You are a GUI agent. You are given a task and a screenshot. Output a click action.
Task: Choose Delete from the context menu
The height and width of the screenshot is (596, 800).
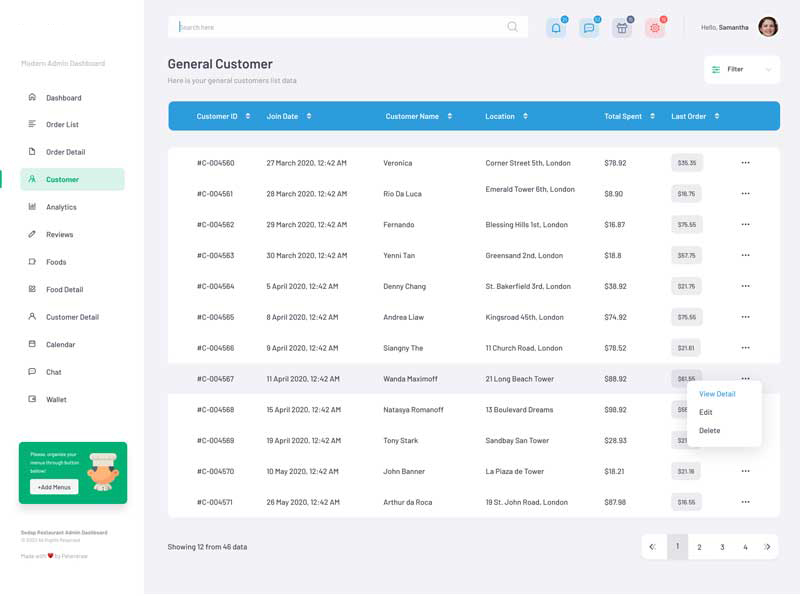point(709,430)
